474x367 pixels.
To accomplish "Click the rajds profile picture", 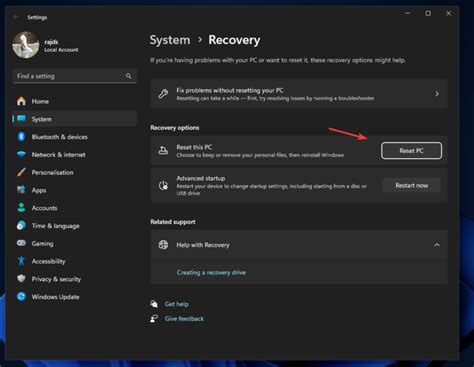I will (x=26, y=45).
